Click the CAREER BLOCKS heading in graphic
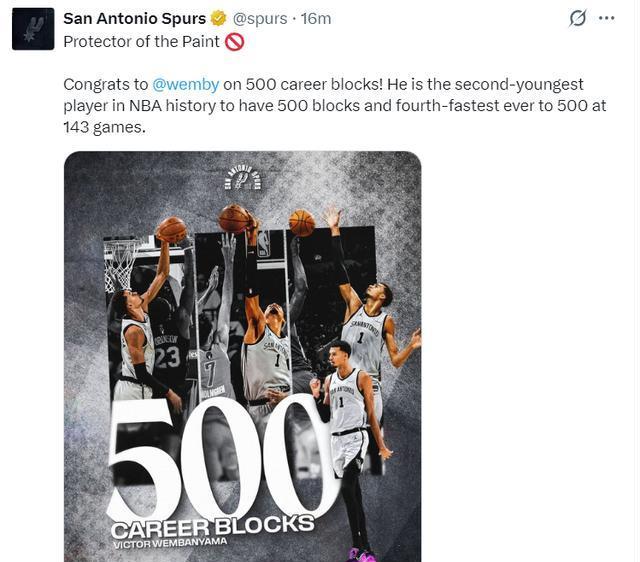Viewport: 640px width, 562px height. point(212,526)
